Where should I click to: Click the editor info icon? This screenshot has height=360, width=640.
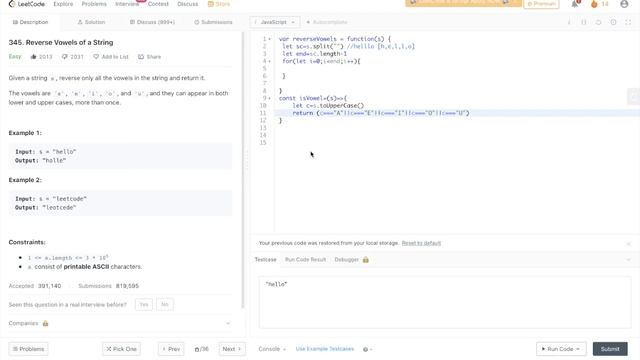[569, 22]
